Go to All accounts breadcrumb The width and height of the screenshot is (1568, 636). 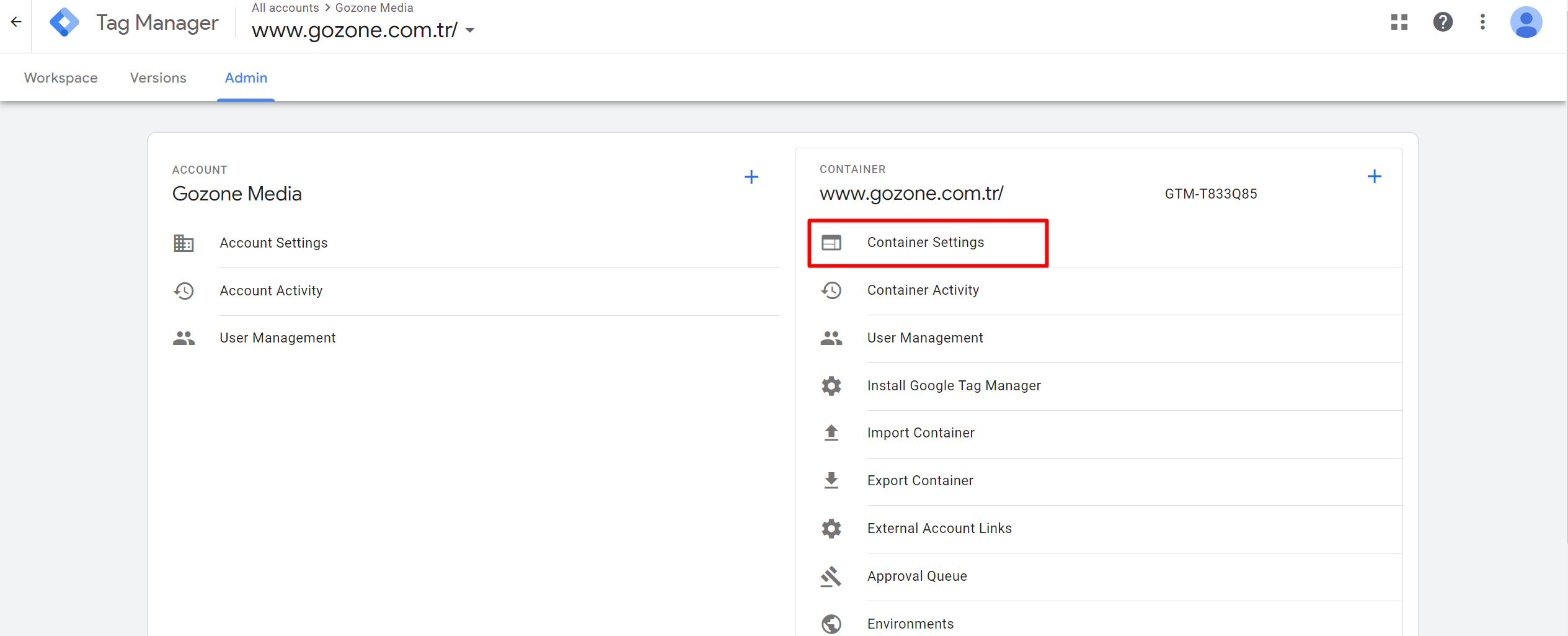285,8
